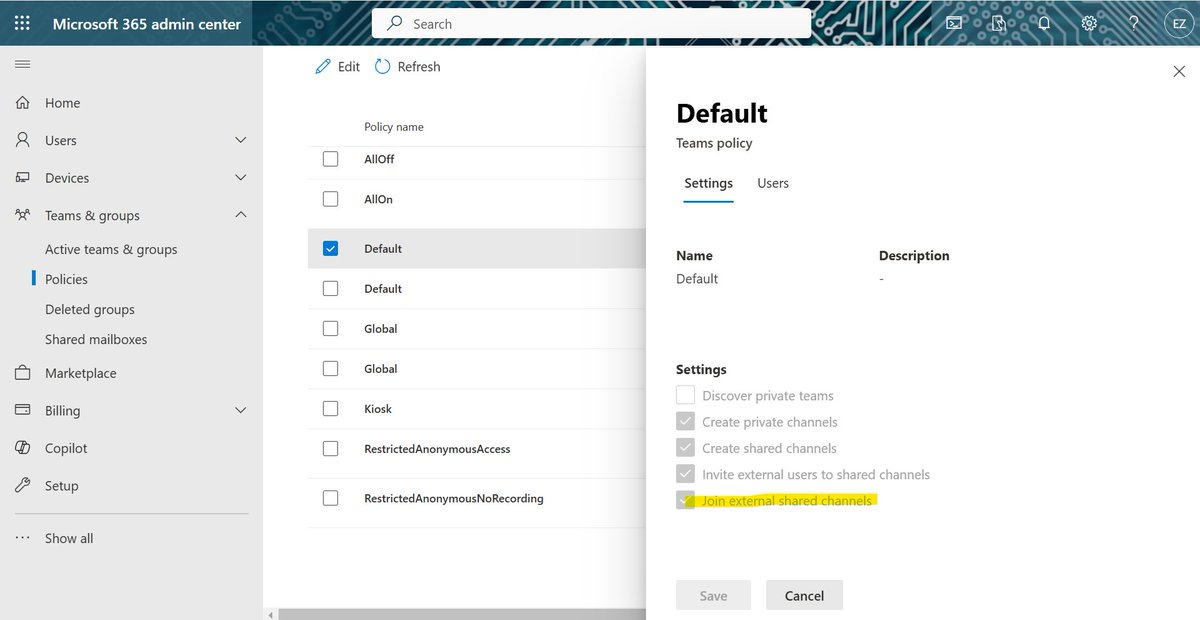Collapse navigation with the hamburger menu icon
1200x620 pixels.
(x=22, y=65)
